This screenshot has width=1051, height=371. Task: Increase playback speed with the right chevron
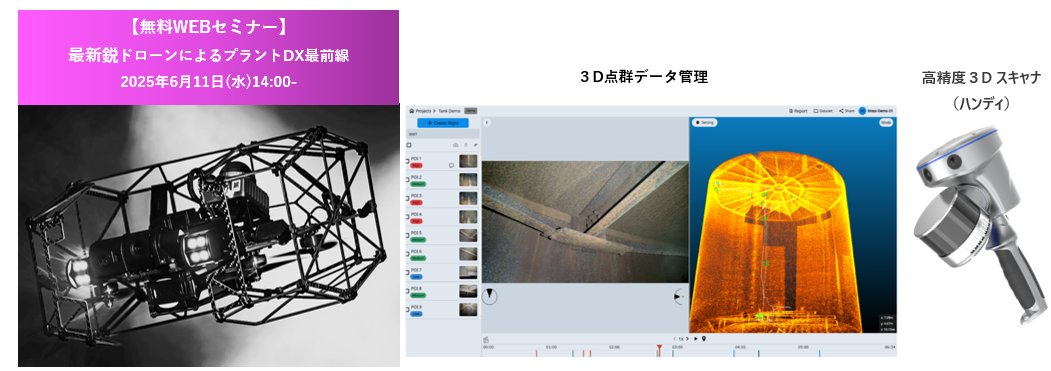pos(688,339)
